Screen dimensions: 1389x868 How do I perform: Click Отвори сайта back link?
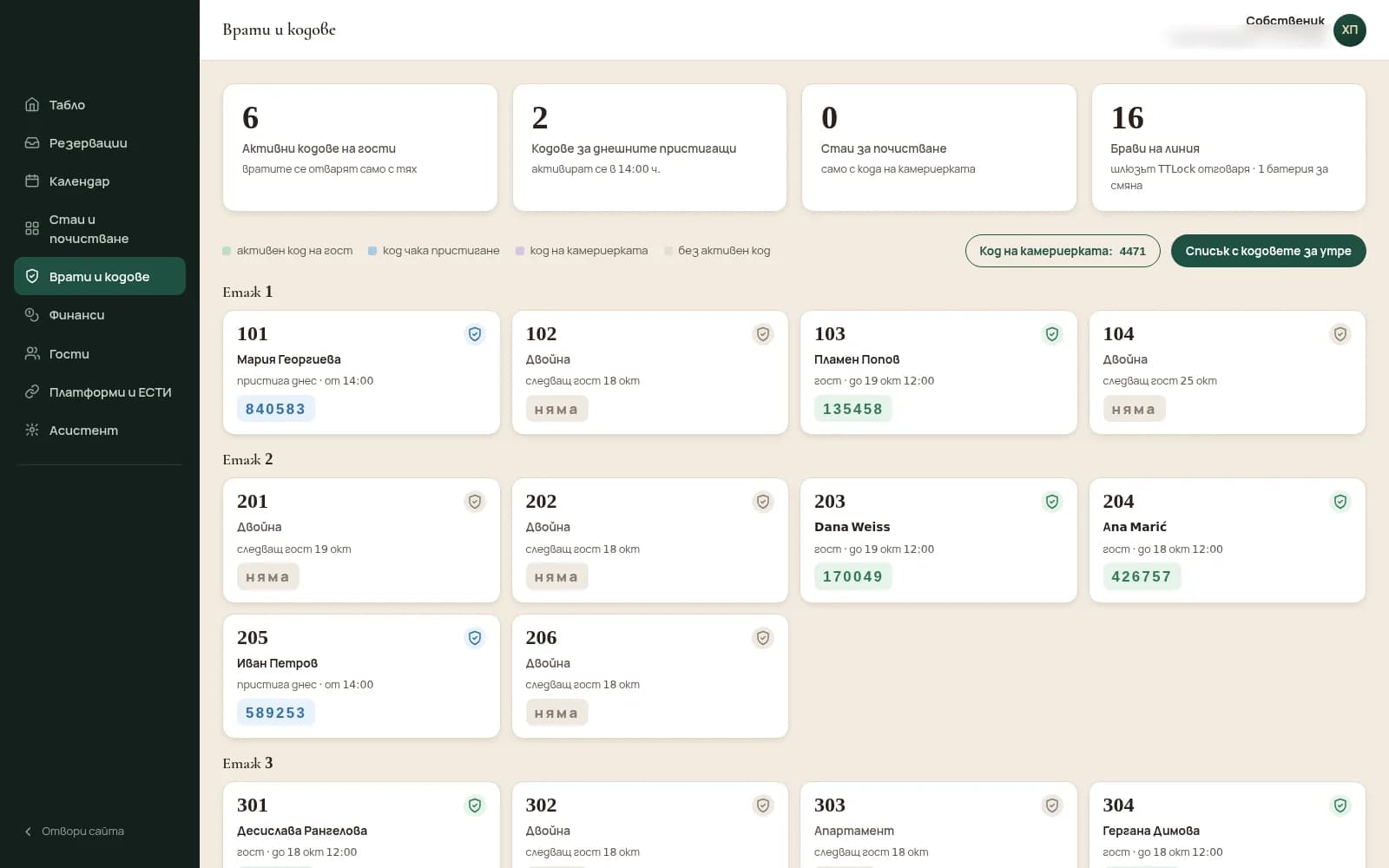75,831
